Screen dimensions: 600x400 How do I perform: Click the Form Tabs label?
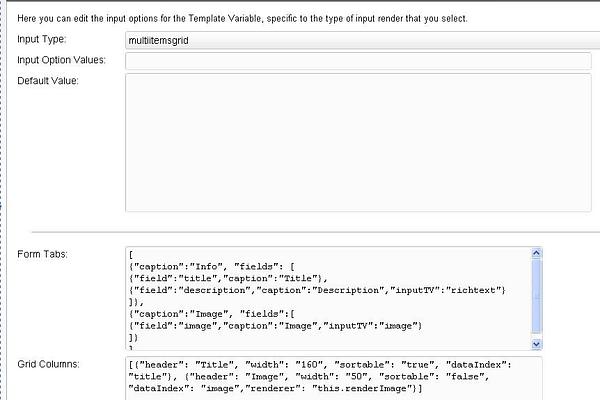[42, 254]
